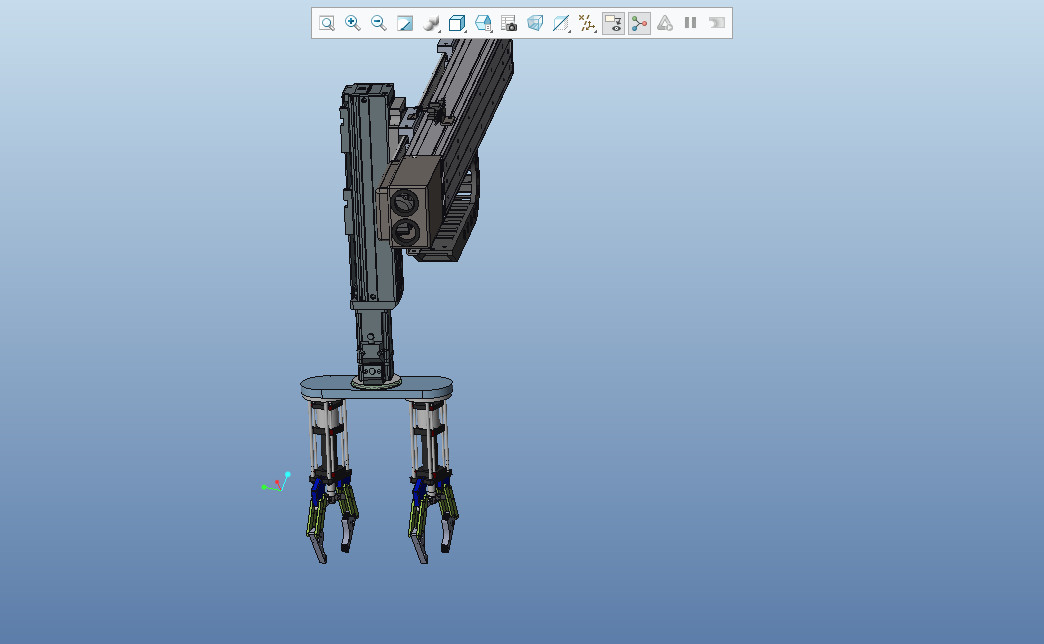Open the cross-section view dropdown
The width and height of the screenshot is (1044, 644).
(561, 23)
